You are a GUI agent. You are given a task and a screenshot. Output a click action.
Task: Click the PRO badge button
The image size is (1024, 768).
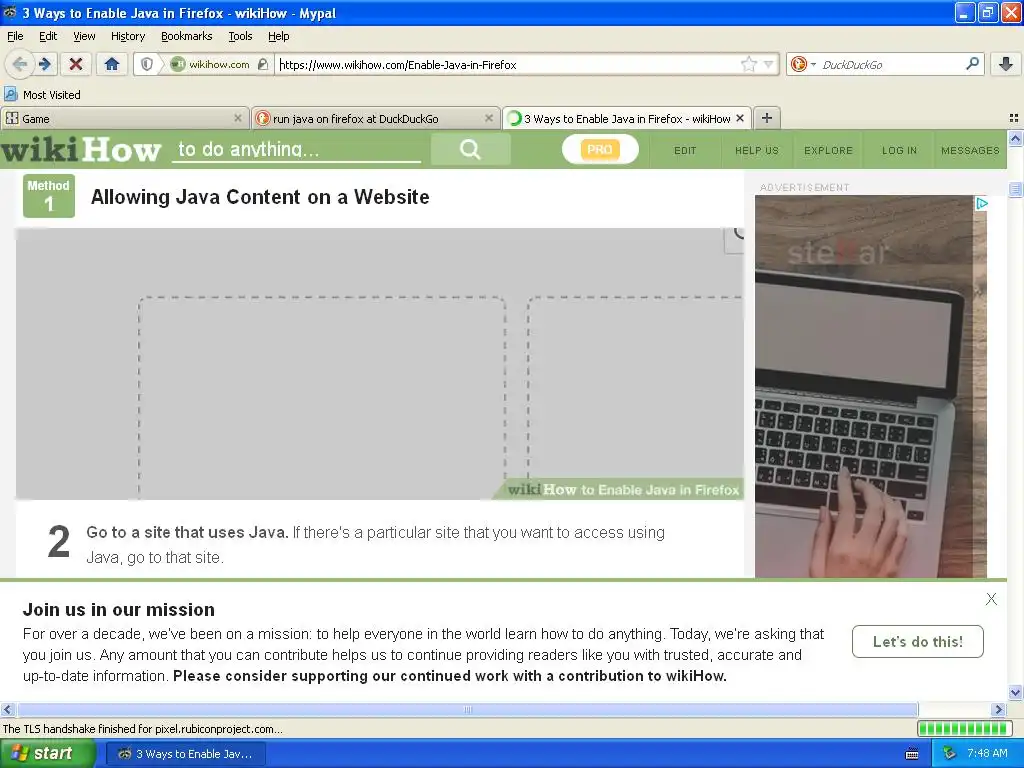point(600,150)
